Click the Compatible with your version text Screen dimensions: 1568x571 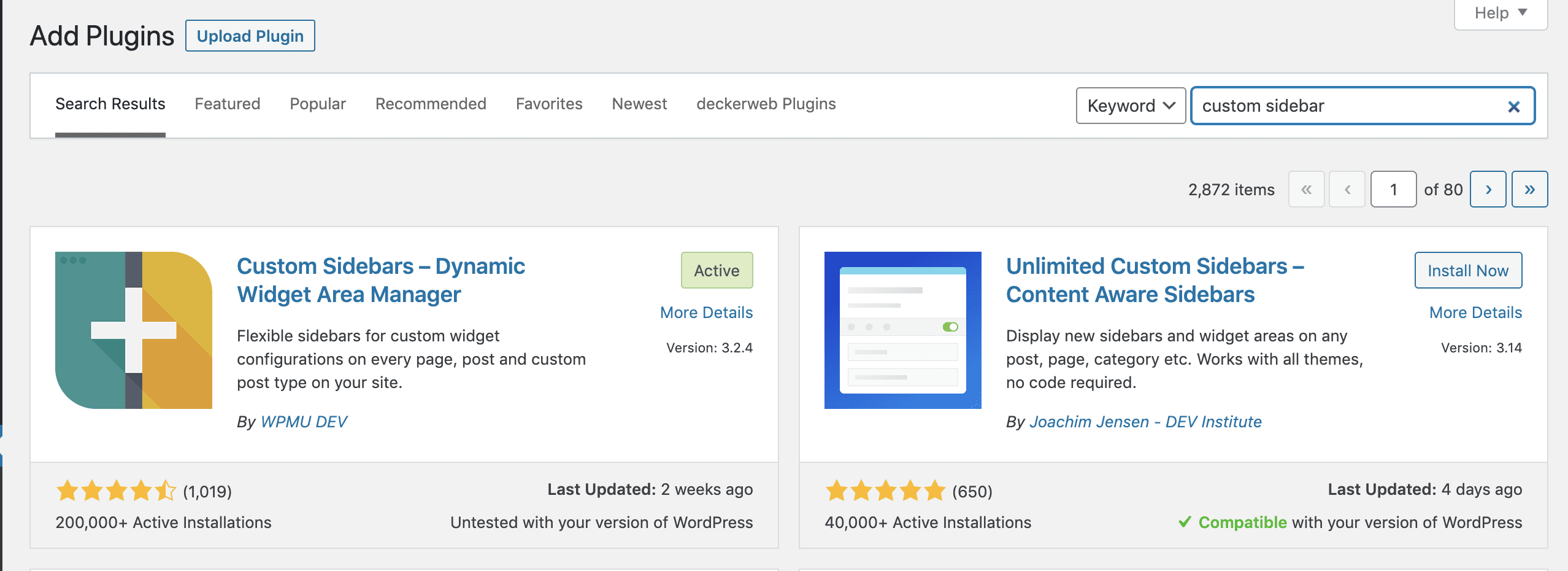(1350, 522)
